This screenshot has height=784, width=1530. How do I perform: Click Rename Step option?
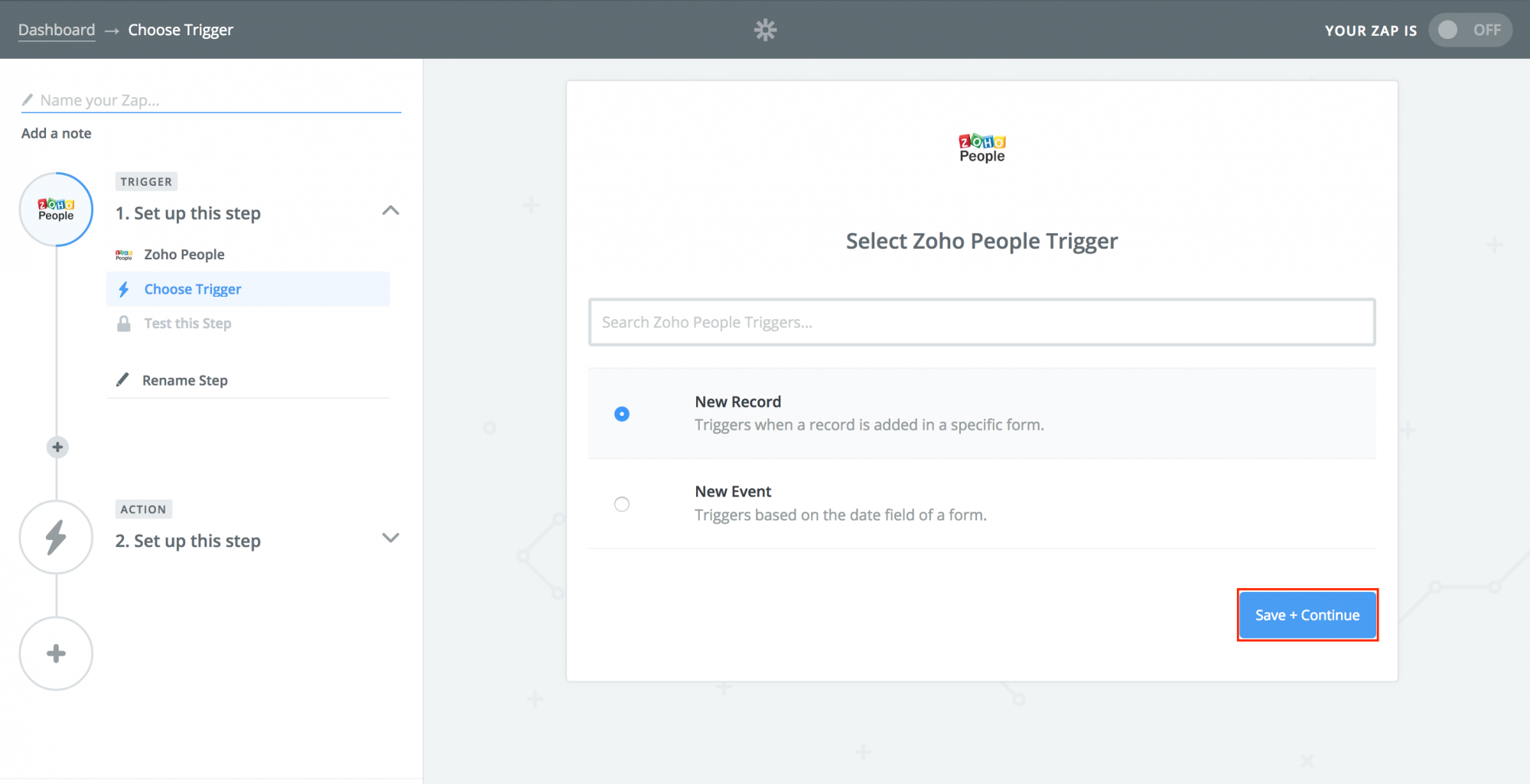pos(184,380)
